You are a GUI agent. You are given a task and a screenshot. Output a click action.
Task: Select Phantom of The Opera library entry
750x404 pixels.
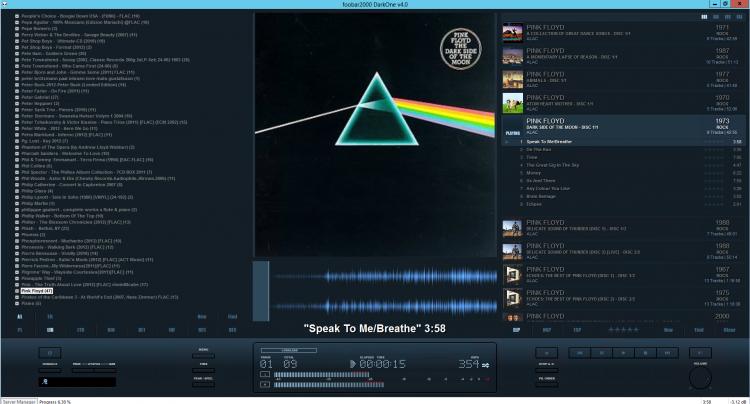78,147
